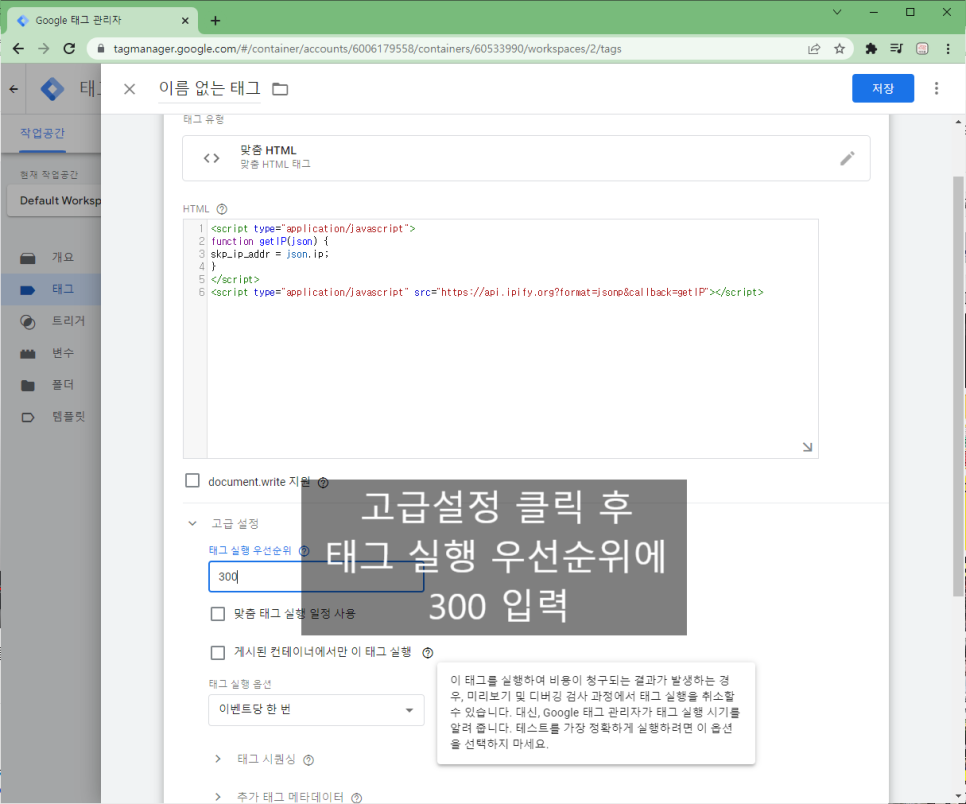Expand 추가 태그 메타데이터 section
This screenshot has width=966, height=804.
click(217, 797)
